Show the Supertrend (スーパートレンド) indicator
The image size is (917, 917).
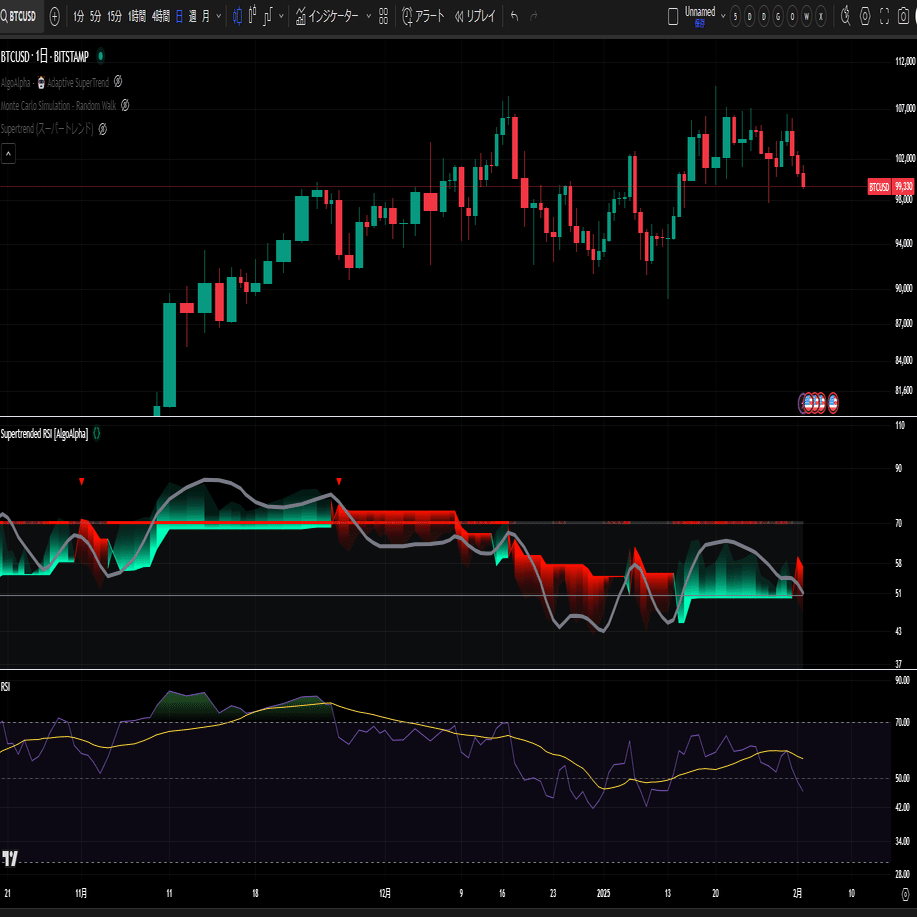point(102,129)
